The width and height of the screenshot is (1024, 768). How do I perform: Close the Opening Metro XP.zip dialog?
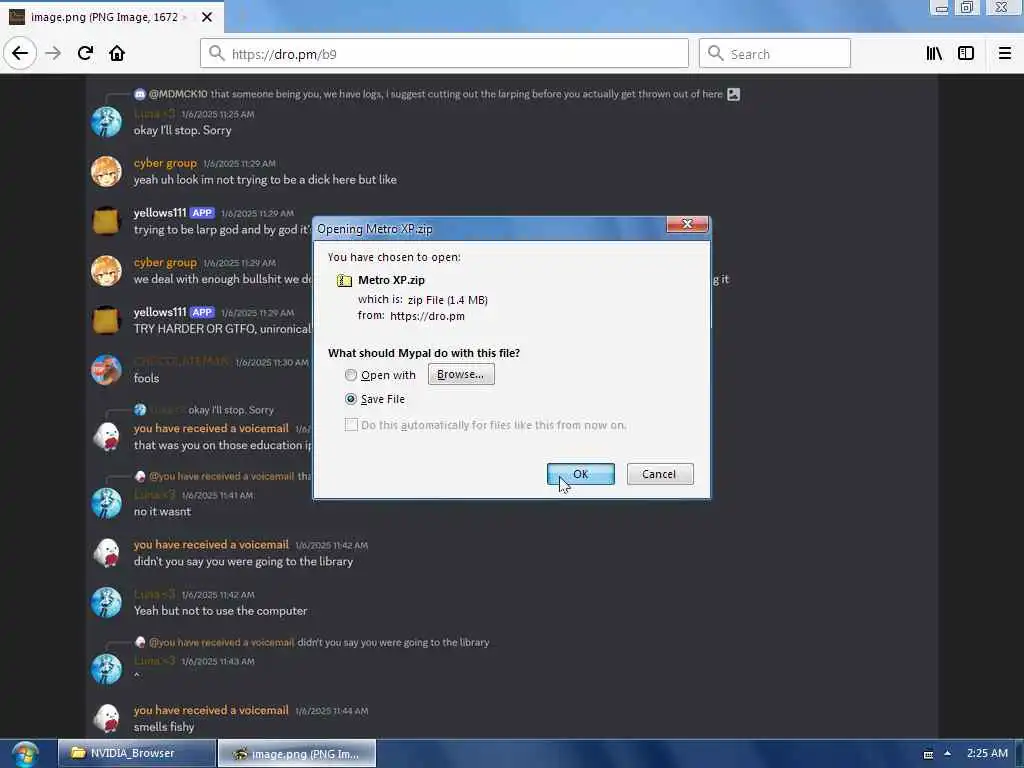(687, 224)
